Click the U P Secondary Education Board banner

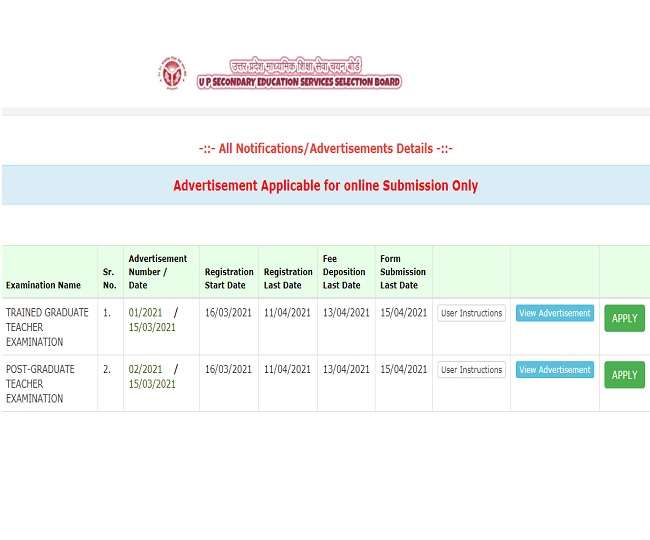pyautogui.click(x=299, y=73)
